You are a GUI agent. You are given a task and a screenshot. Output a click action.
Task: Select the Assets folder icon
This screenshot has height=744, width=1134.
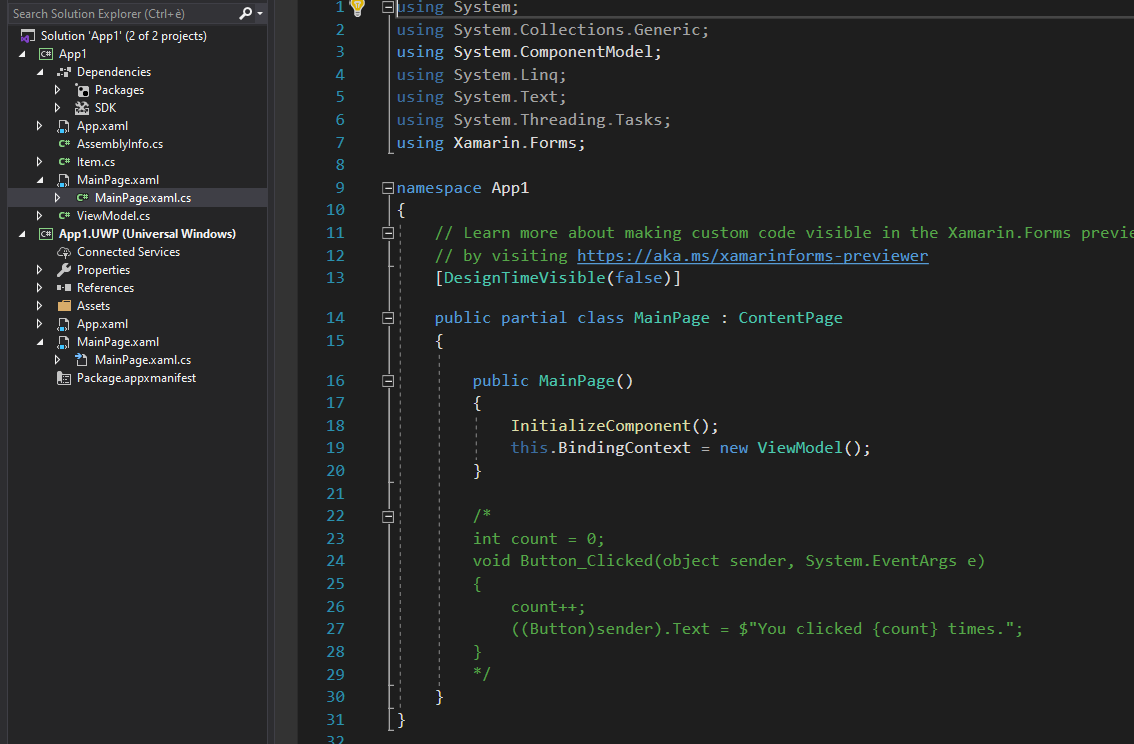65,306
